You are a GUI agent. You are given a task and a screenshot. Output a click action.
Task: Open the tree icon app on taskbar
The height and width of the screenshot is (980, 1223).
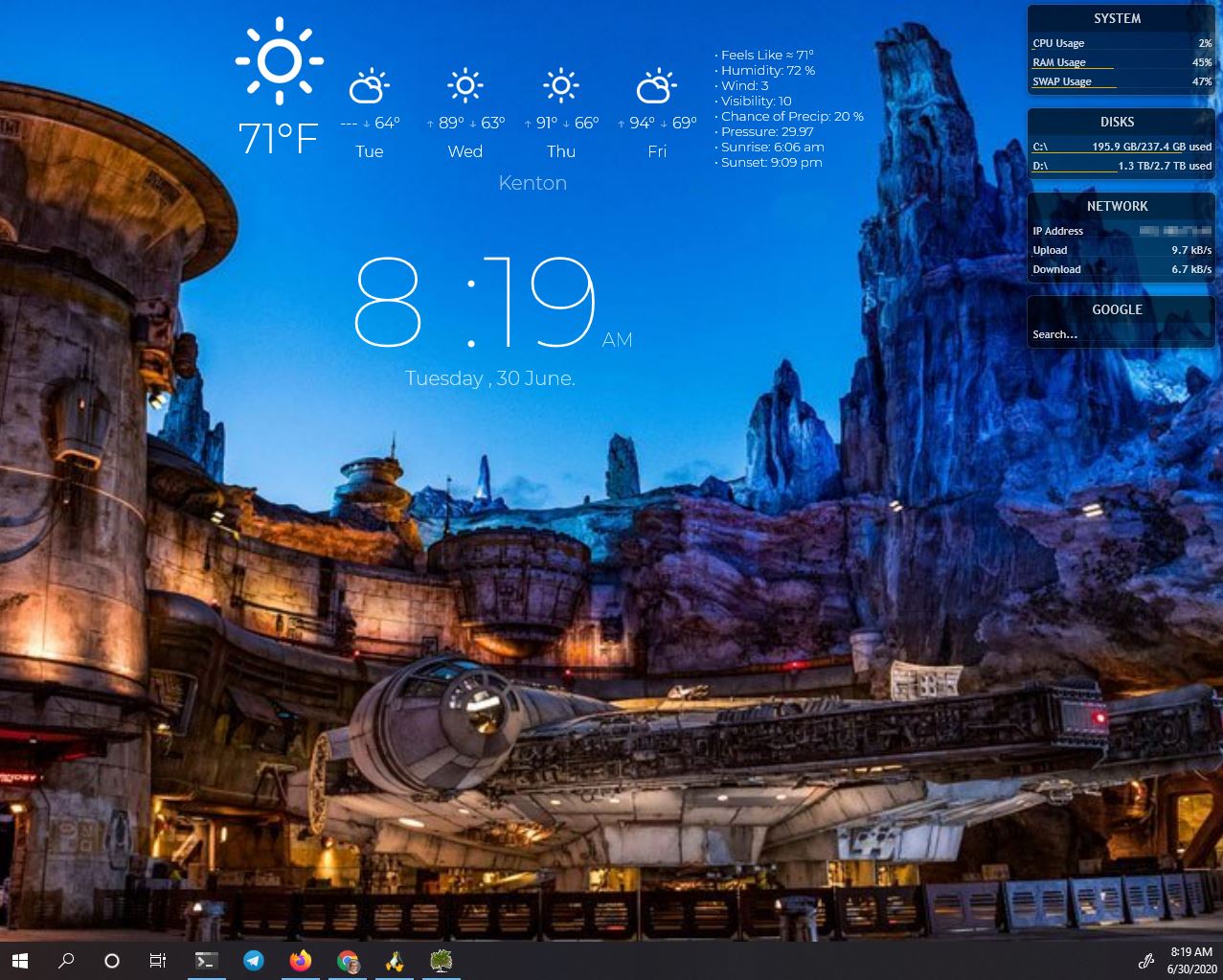[441, 961]
